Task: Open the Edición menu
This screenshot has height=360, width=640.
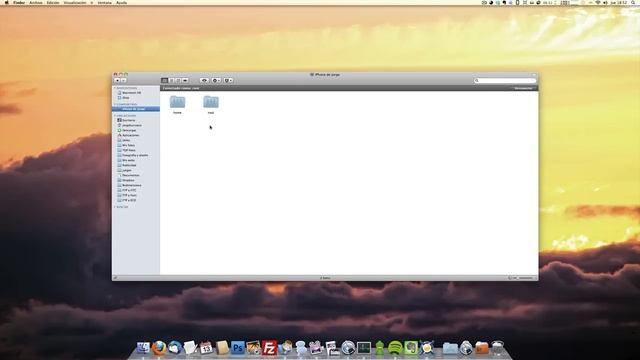Action: [x=53, y=2]
